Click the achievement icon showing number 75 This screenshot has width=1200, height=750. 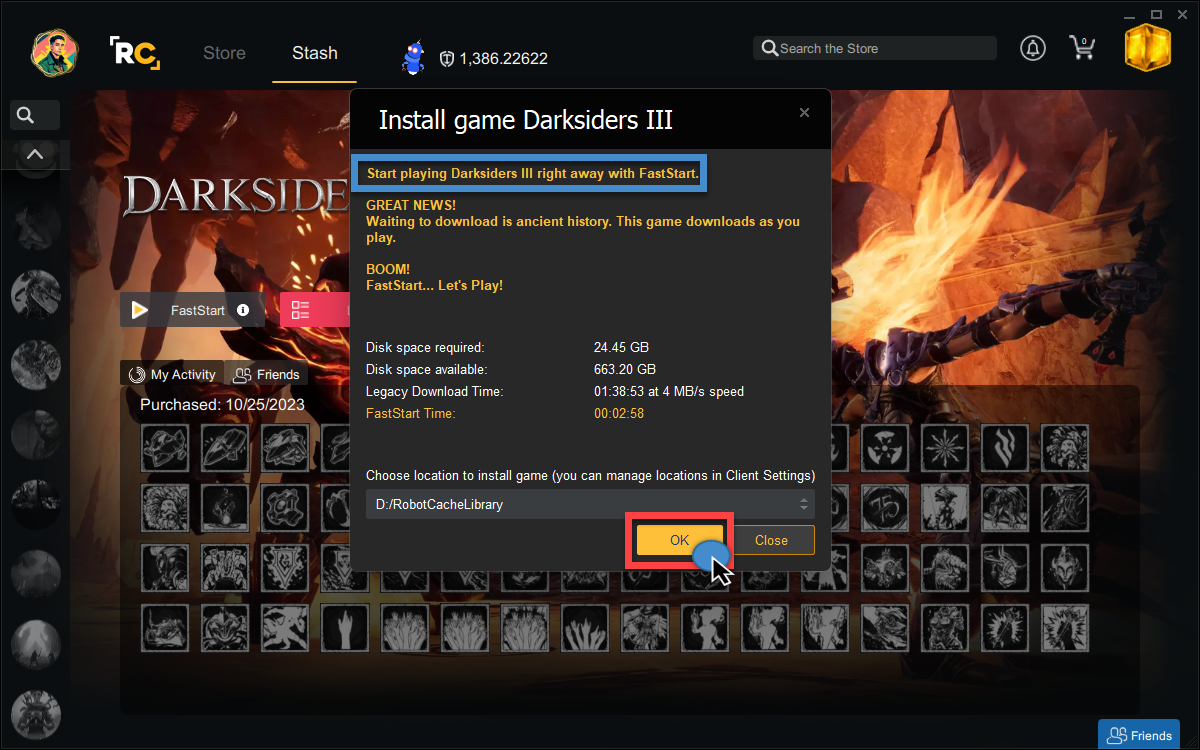[885, 507]
